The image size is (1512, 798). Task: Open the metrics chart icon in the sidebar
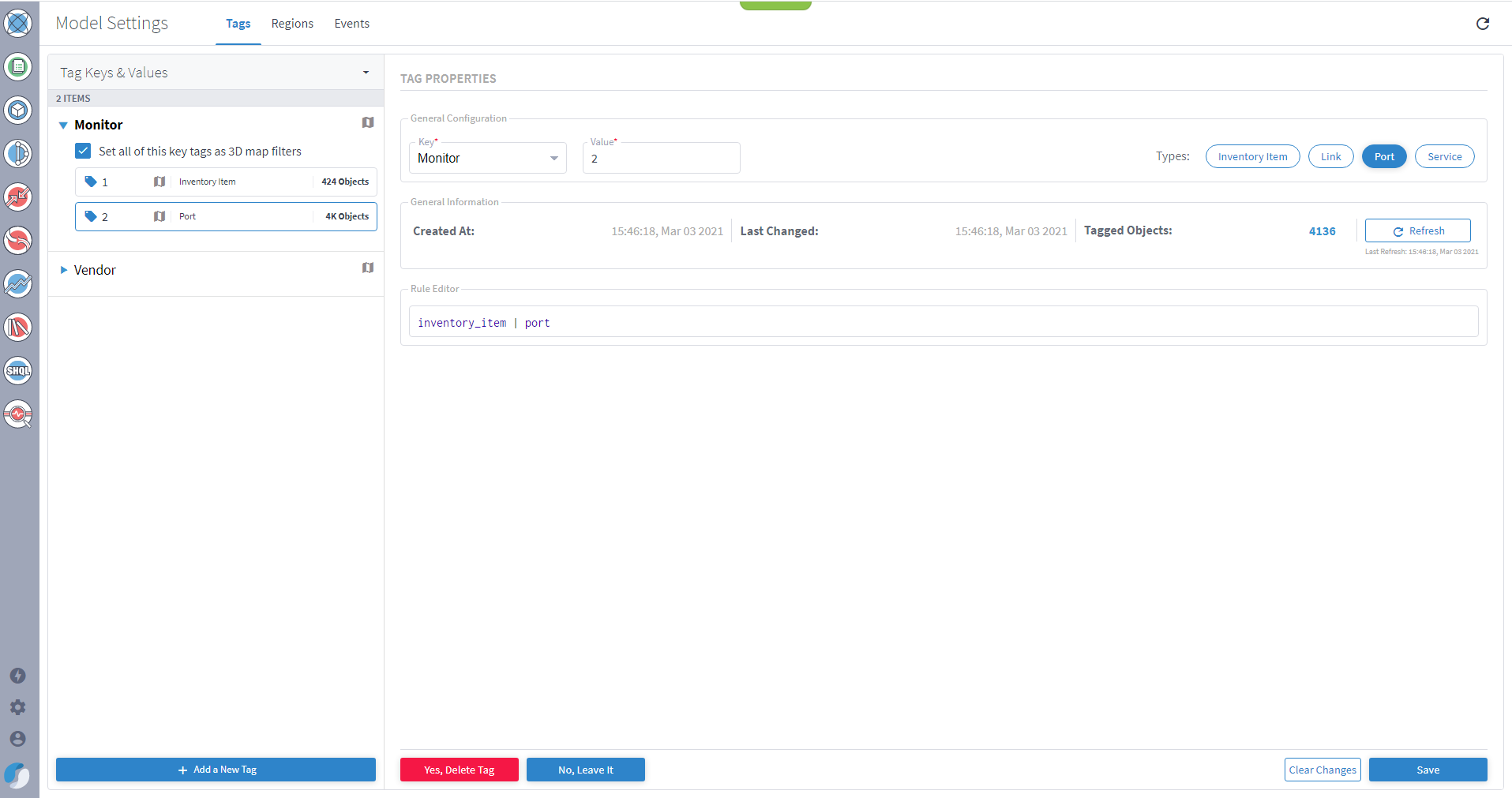click(x=17, y=283)
